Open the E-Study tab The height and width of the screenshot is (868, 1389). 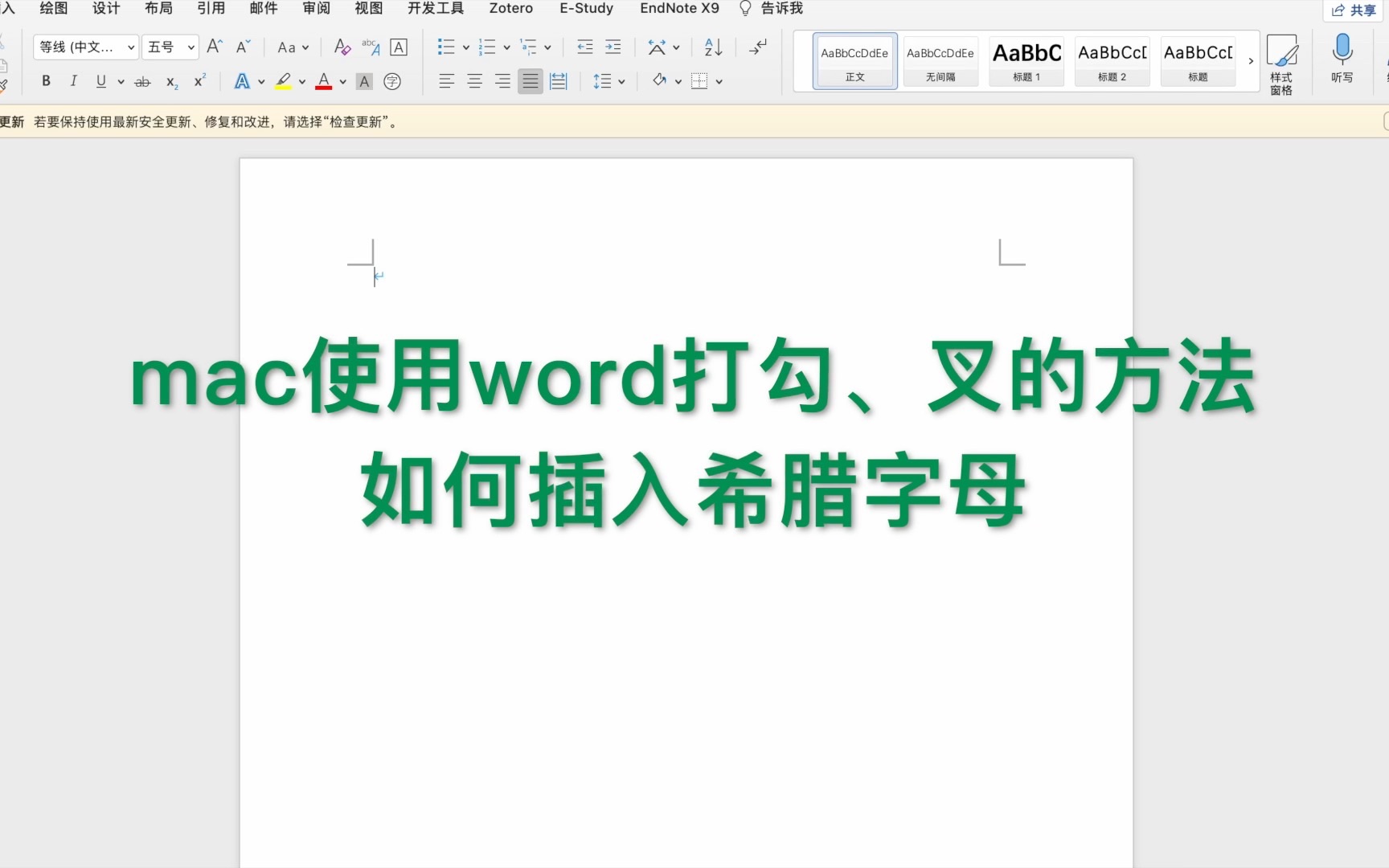coord(586,8)
